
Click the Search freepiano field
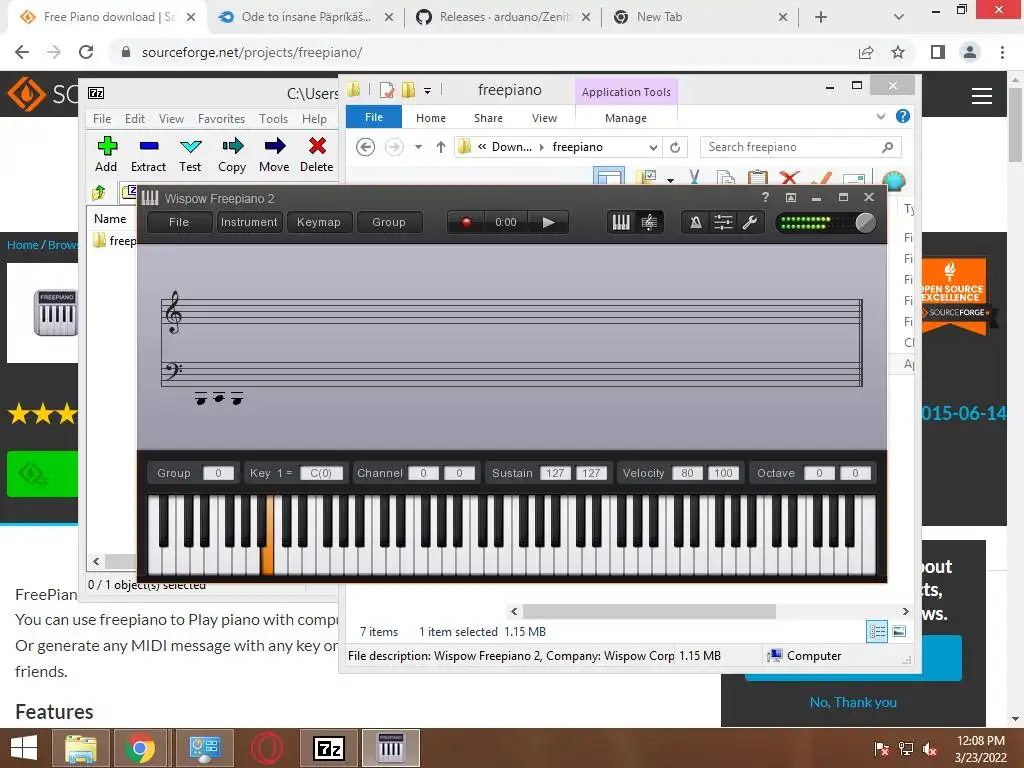click(x=801, y=147)
